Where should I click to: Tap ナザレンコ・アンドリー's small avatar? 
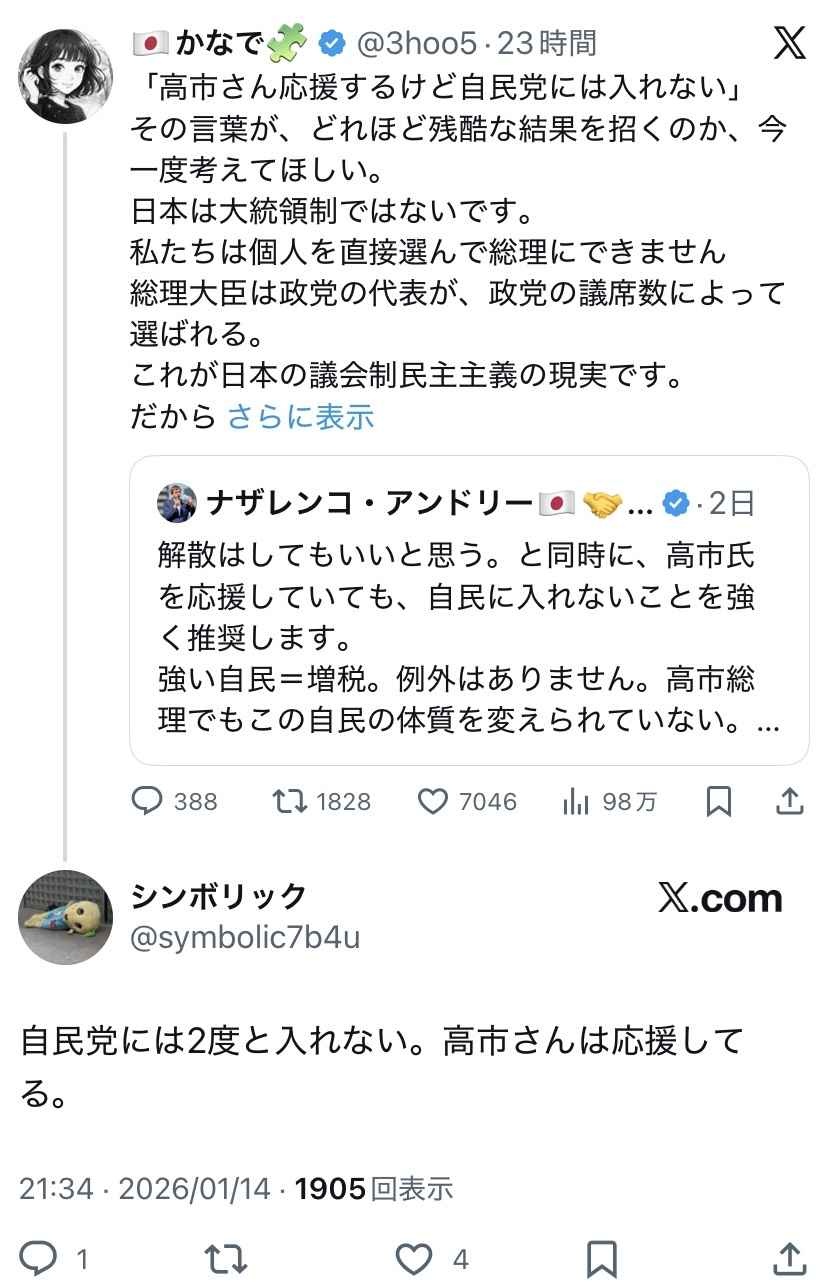click(177, 504)
